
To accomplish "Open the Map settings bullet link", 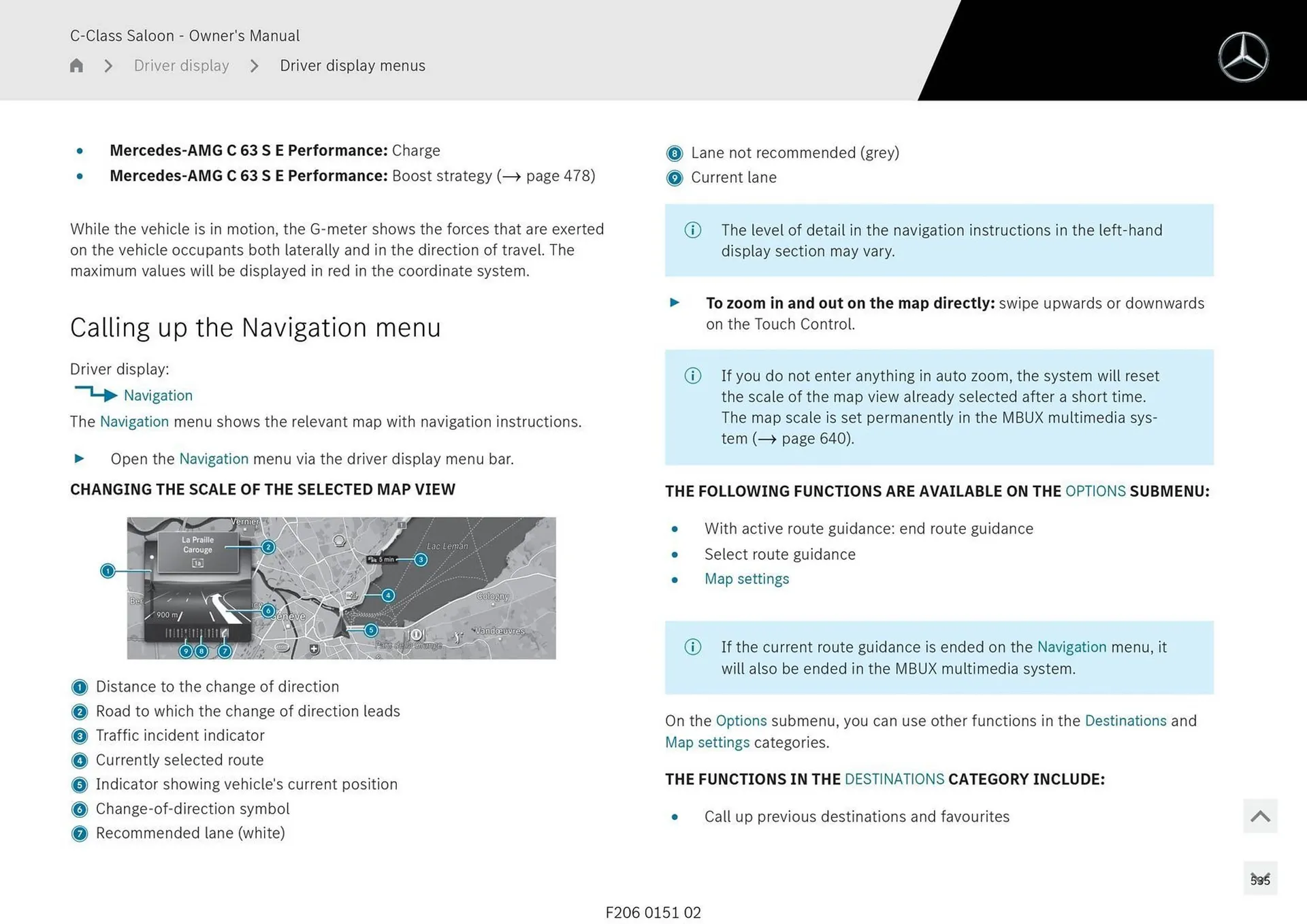I will (746, 579).
